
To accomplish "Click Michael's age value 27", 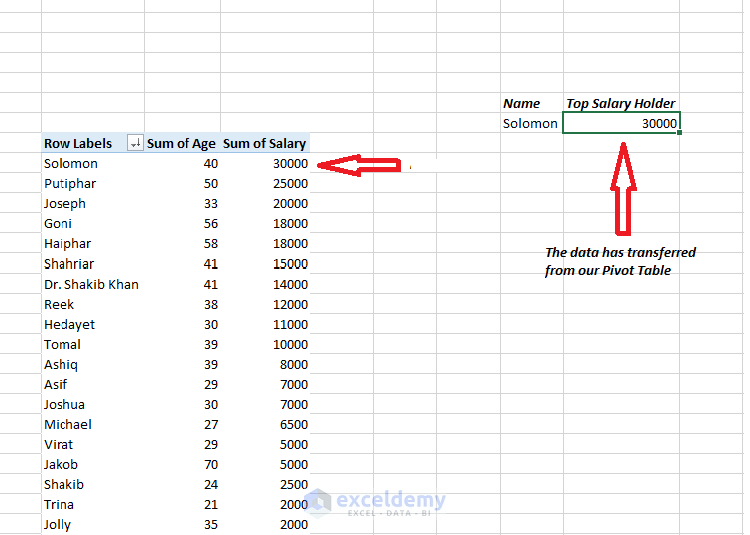I will click(210, 425).
